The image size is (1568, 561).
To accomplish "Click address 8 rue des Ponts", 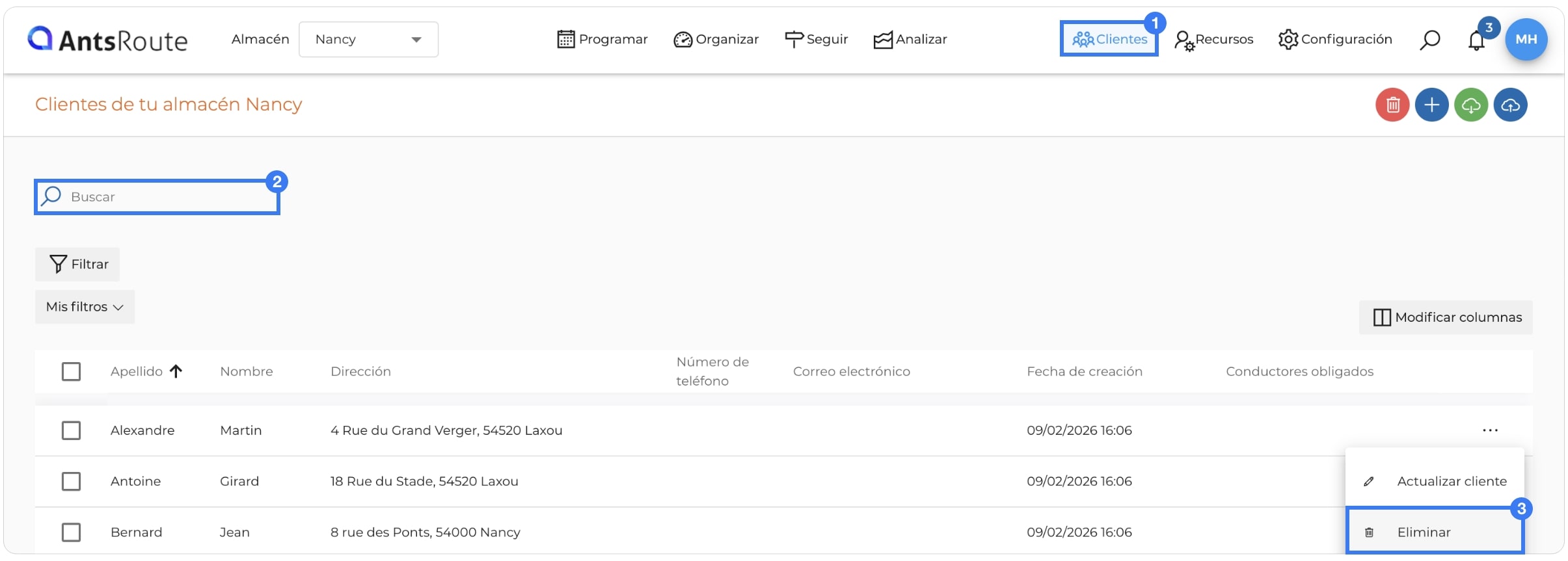I will coord(426,532).
